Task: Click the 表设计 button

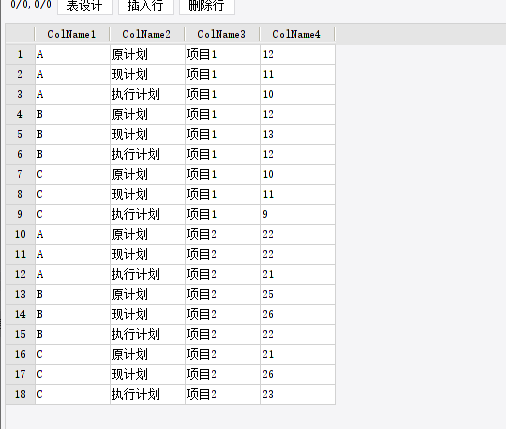Action: pos(85,6)
